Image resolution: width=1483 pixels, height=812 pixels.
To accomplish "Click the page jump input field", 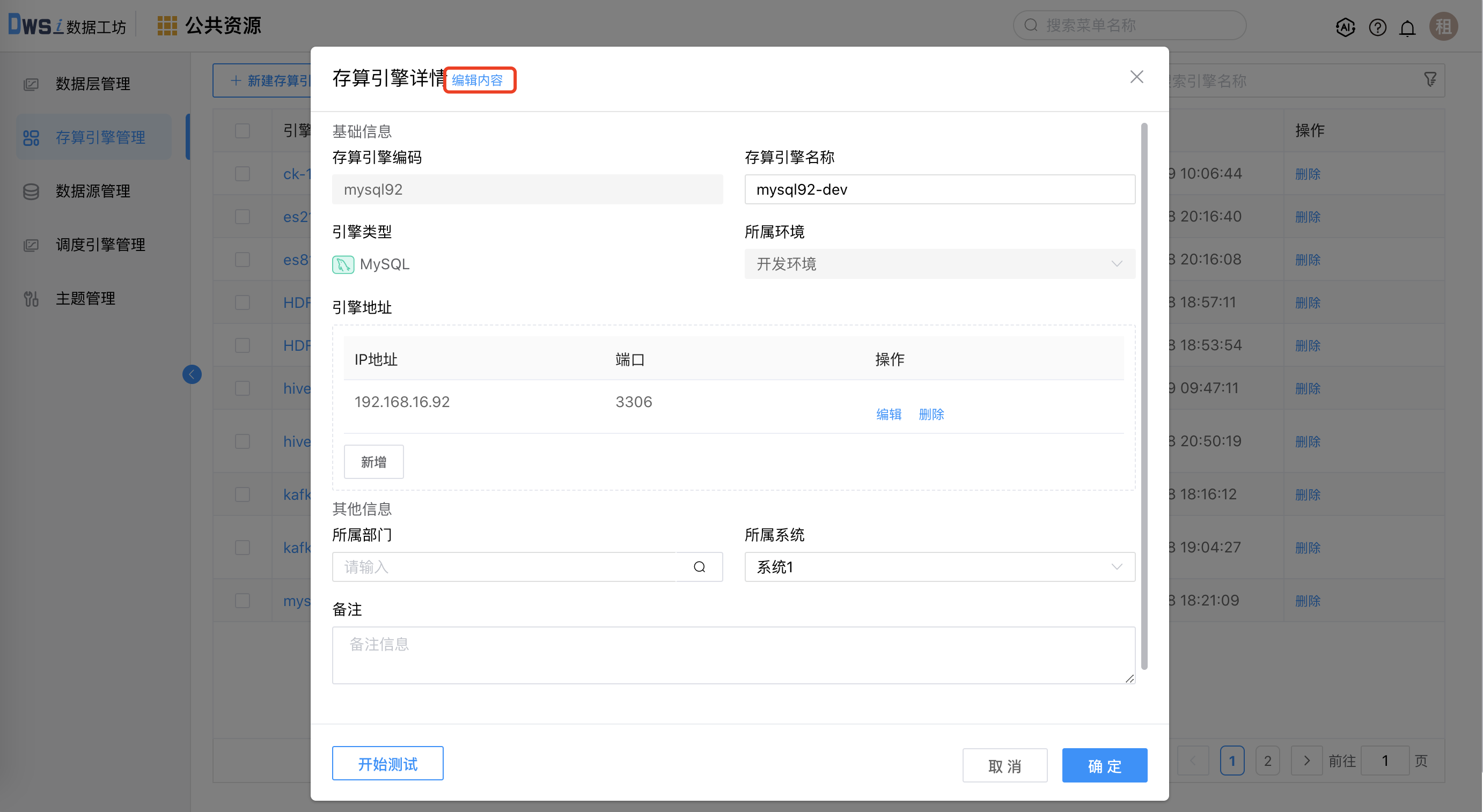I will (x=1385, y=761).
